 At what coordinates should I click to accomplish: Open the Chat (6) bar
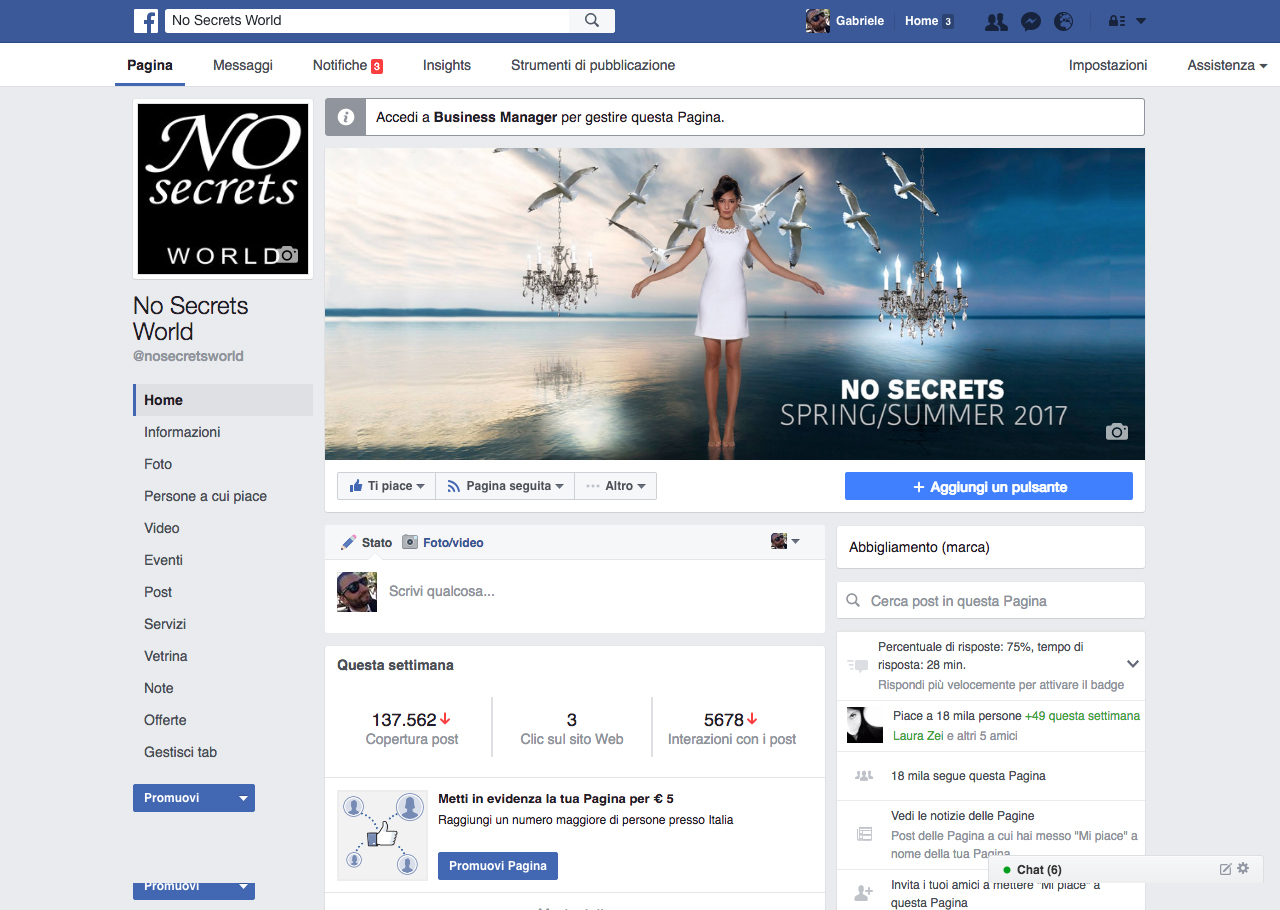(x=1126, y=869)
